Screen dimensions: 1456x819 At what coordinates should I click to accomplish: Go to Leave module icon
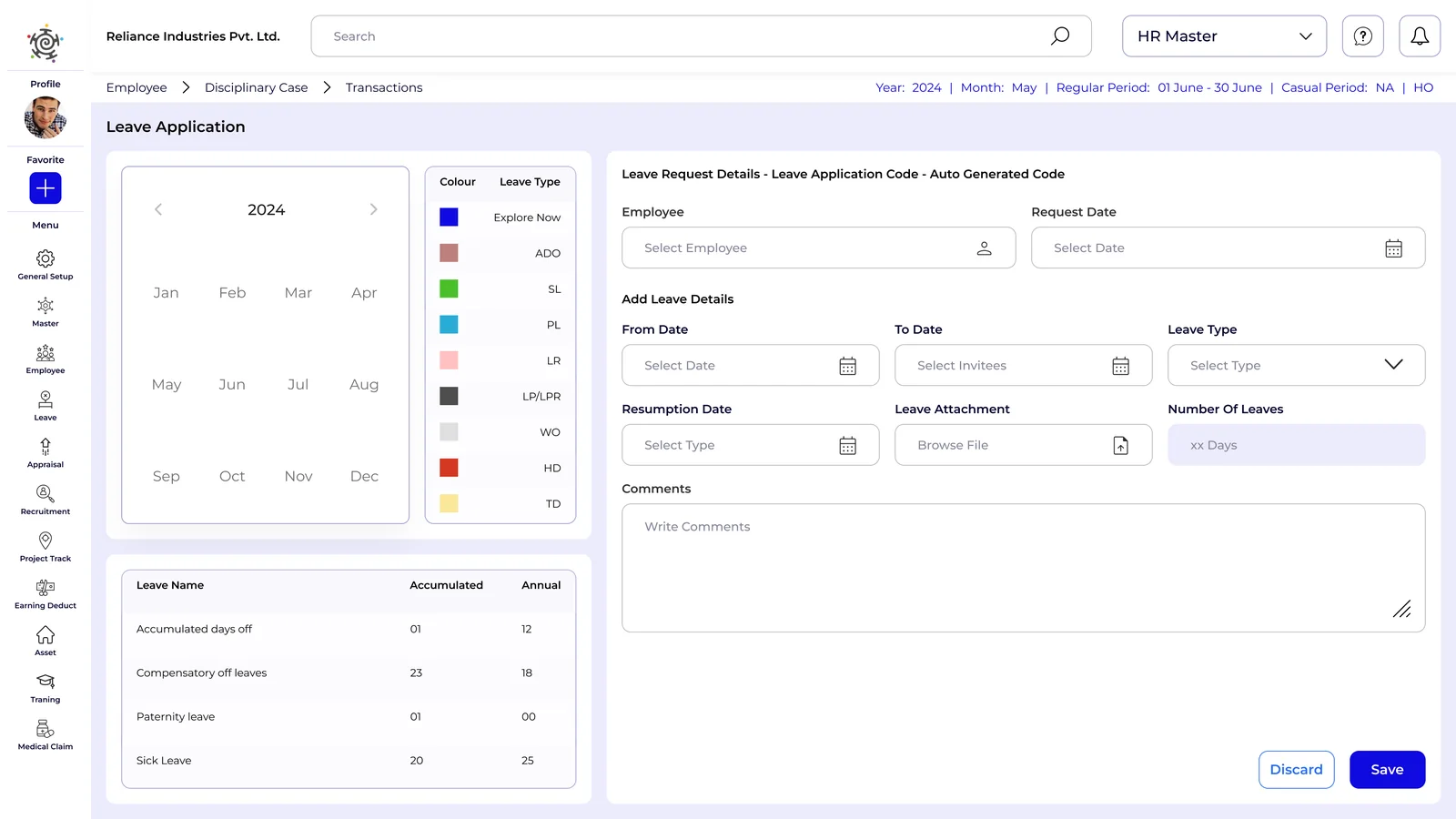[45, 399]
